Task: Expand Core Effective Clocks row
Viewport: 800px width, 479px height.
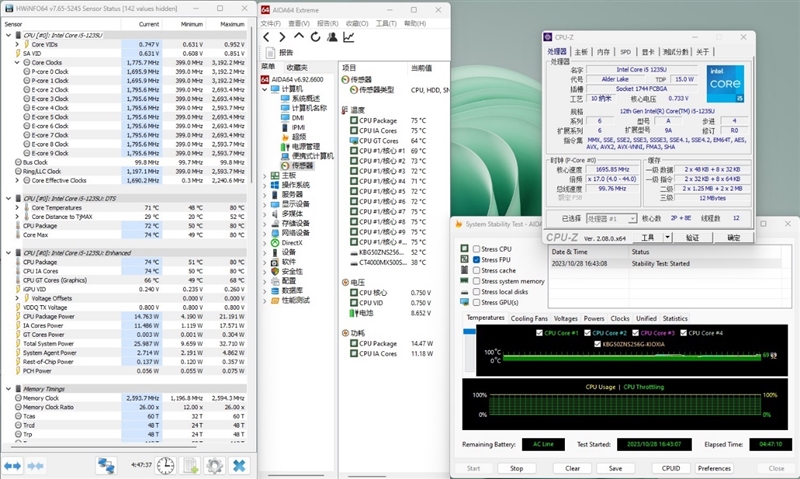Action: (x=17, y=181)
